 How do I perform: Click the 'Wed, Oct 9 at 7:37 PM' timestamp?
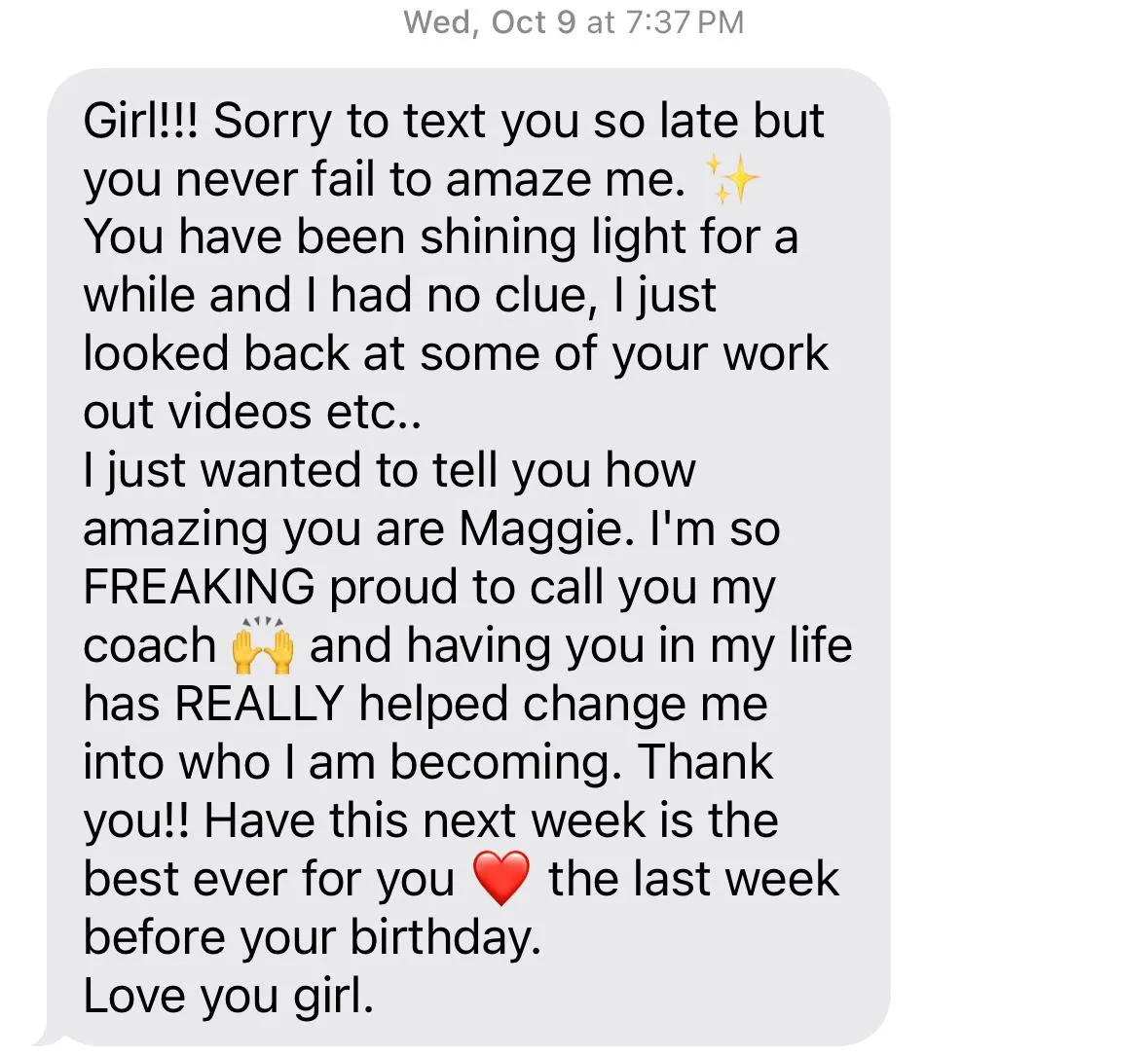click(574, 22)
